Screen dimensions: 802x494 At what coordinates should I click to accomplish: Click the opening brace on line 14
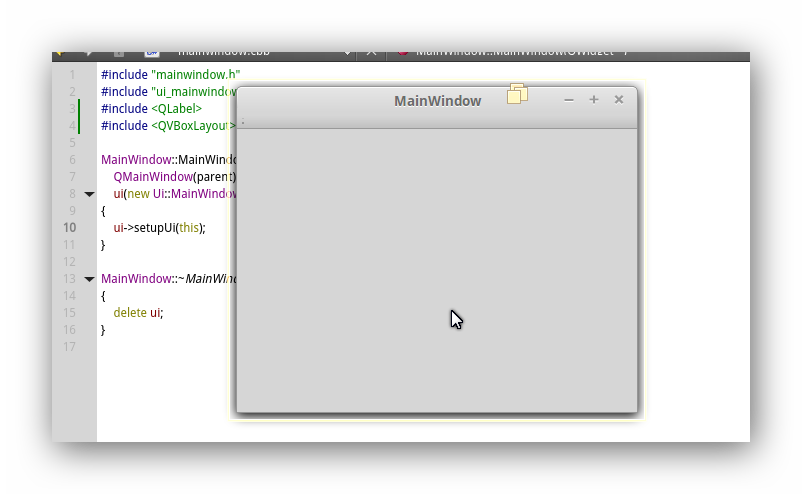coord(103,296)
